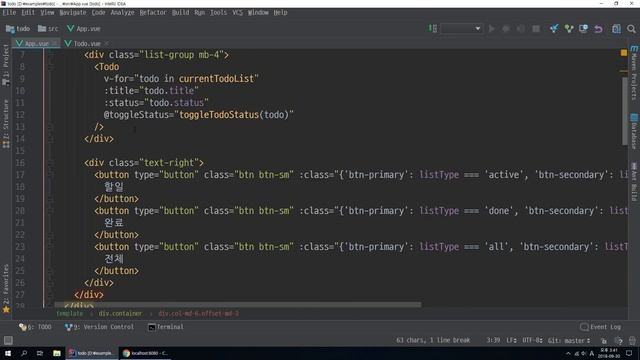This screenshot has width=640, height=360.
Task: Click the LF line separator selector
Action: click(511, 340)
